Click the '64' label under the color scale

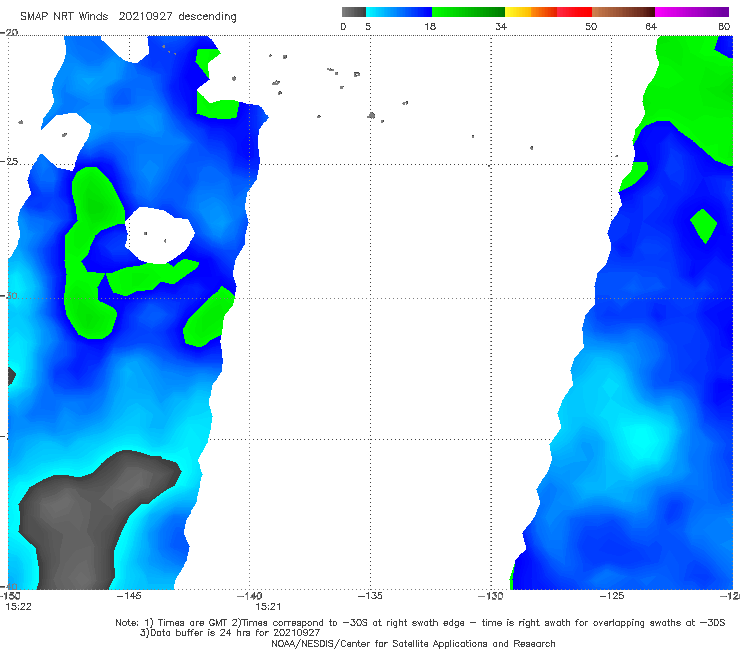[x=651, y=26]
